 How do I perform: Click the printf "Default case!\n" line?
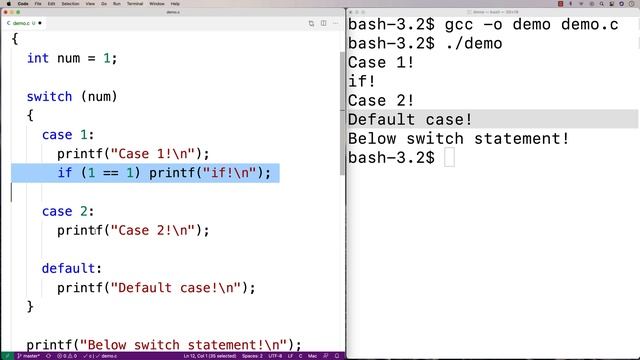[x=156, y=288]
